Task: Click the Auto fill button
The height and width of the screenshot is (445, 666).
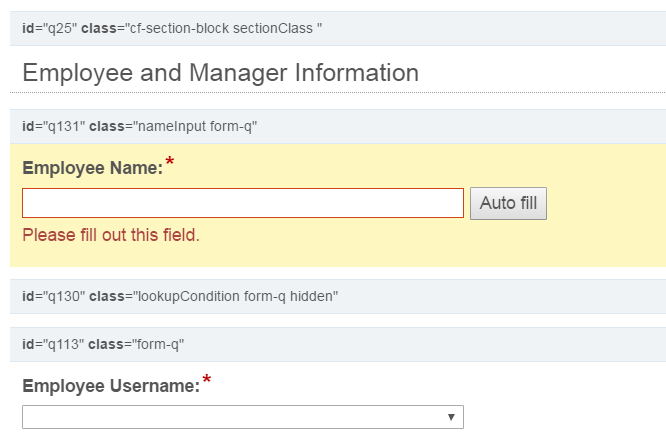Action: (x=508, y=203)
